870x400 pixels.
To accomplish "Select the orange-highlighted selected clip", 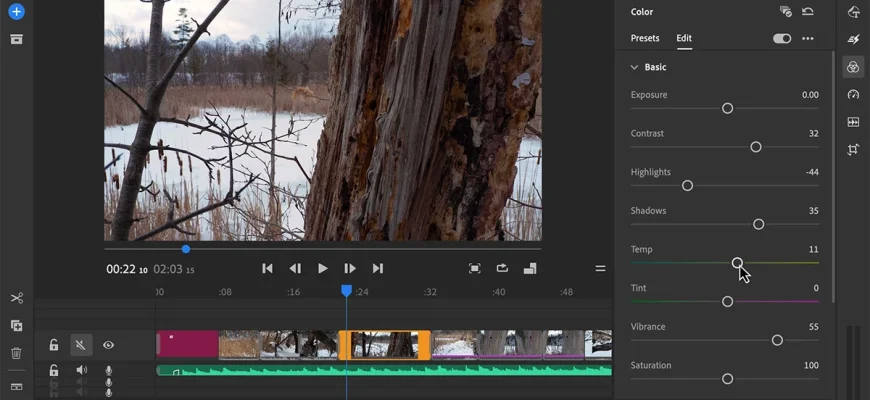I will (385, 345).
